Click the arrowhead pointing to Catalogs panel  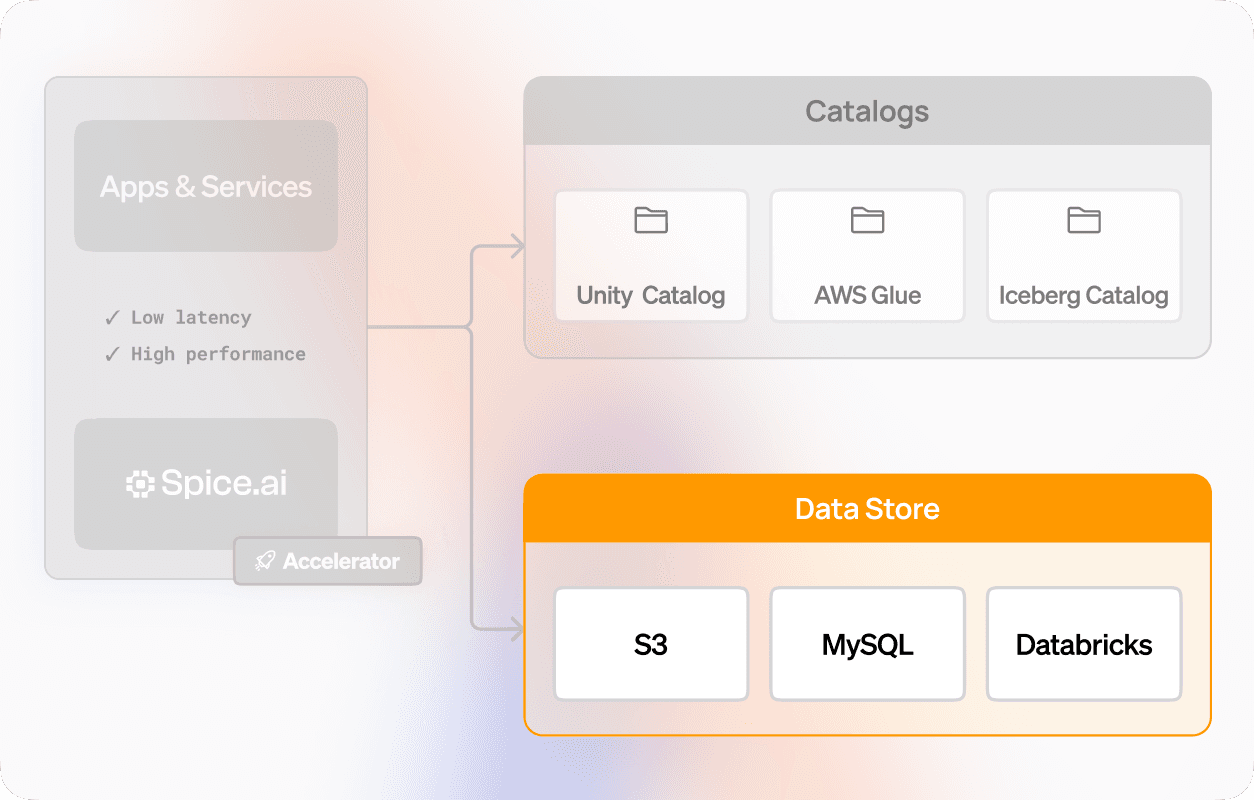517,246
